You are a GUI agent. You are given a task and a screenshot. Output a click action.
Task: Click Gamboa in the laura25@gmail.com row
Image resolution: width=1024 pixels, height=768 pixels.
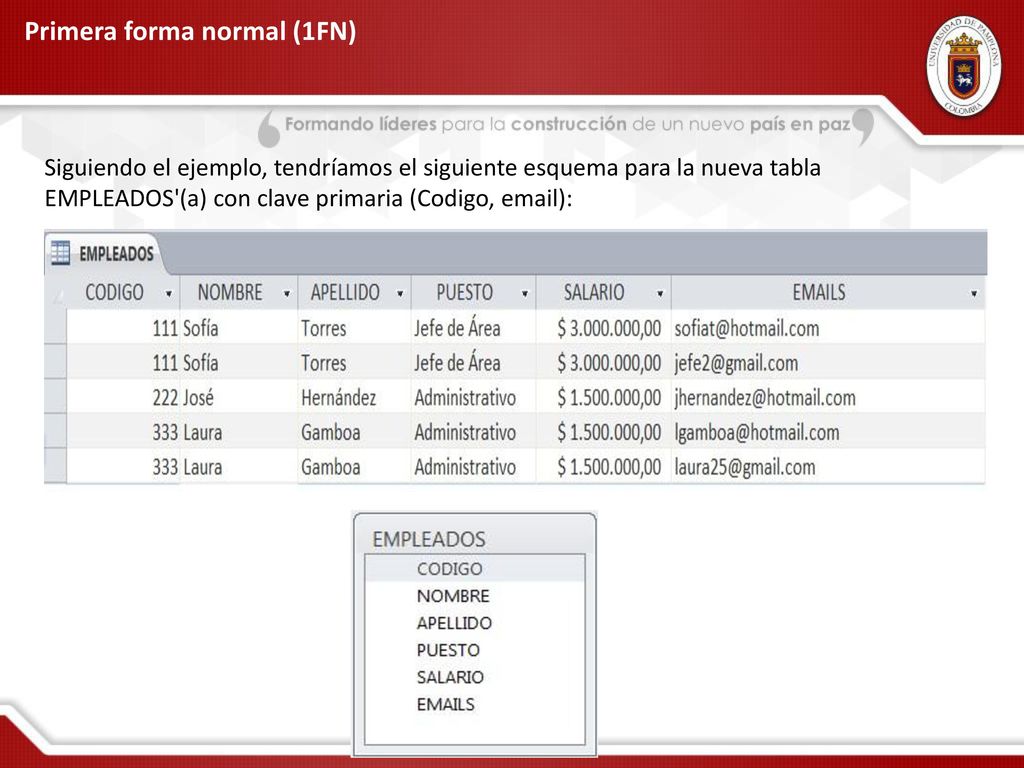pyautogui.click(x=355, y=466)
